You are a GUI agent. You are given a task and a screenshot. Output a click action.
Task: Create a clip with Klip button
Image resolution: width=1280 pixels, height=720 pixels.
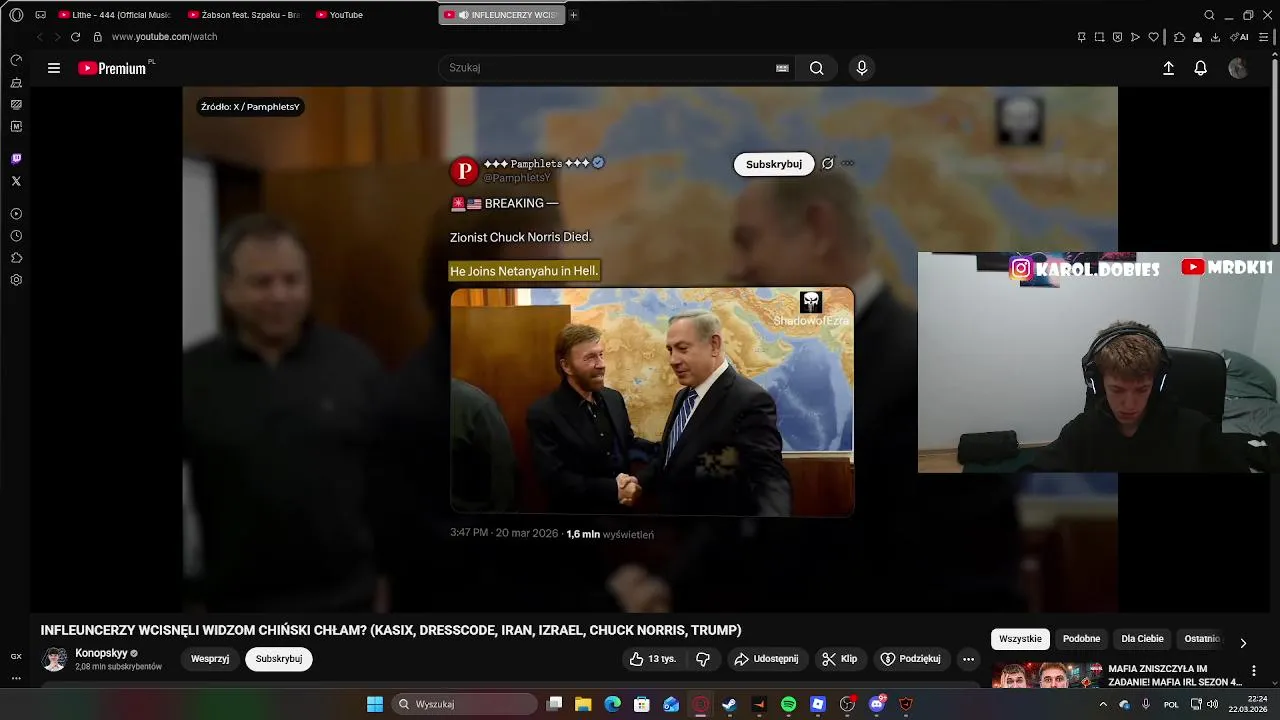coord(840,659)
